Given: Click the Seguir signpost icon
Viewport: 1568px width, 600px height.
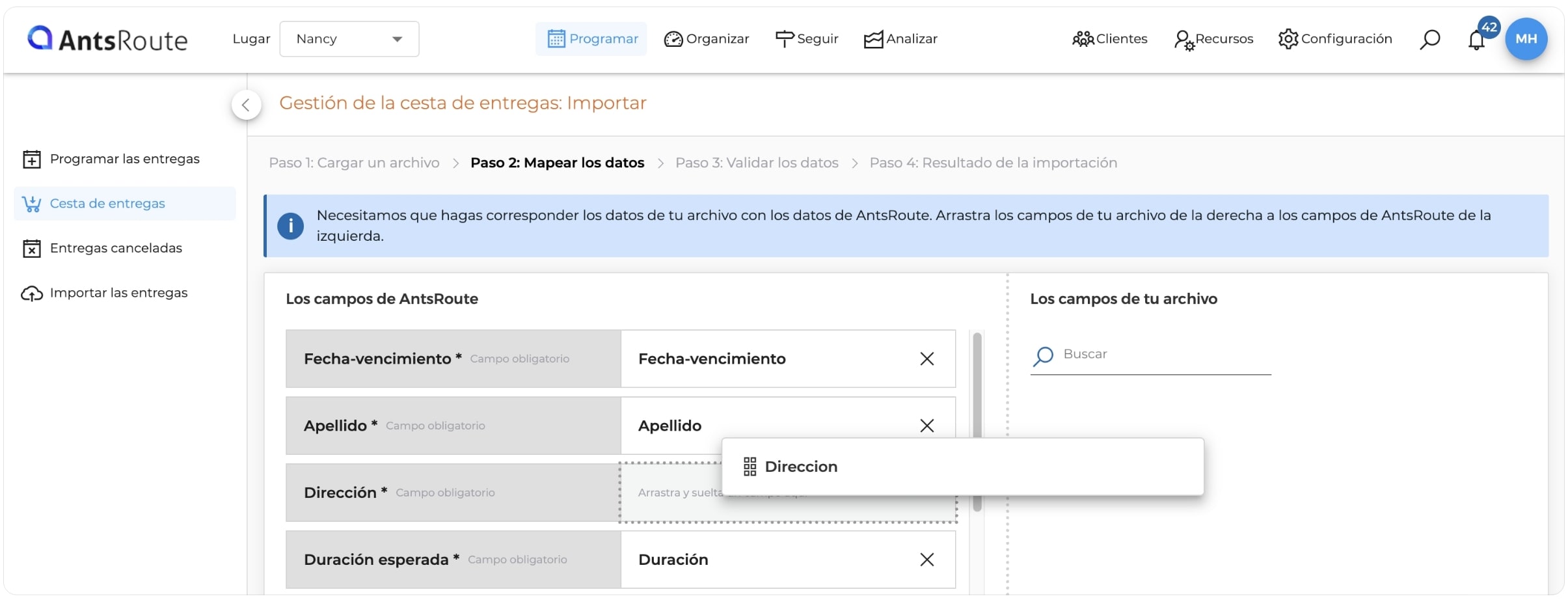Looking at the screenshot, I should click(785, 40).
